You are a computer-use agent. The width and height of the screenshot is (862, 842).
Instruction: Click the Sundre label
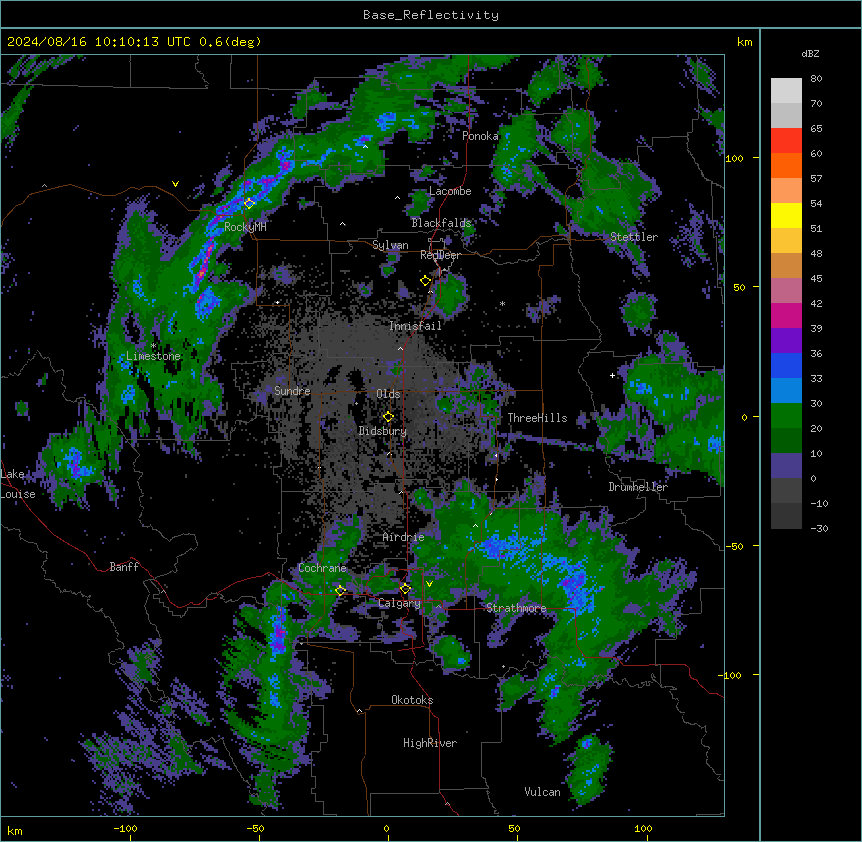point(292,391)
